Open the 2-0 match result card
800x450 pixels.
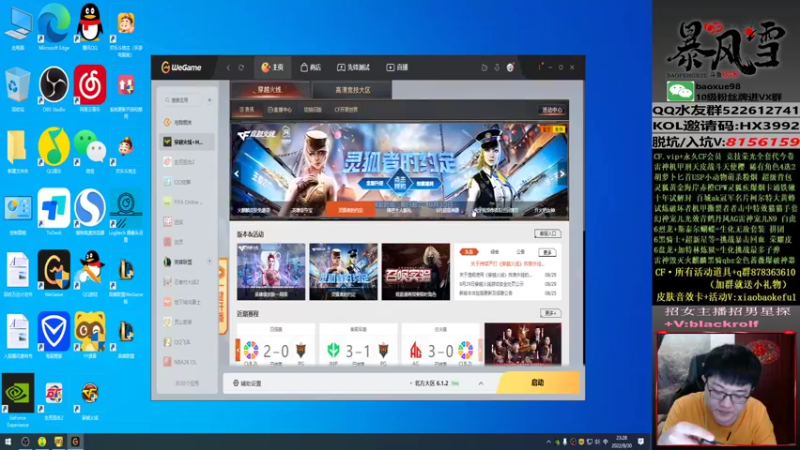click(x=276, y=344)
